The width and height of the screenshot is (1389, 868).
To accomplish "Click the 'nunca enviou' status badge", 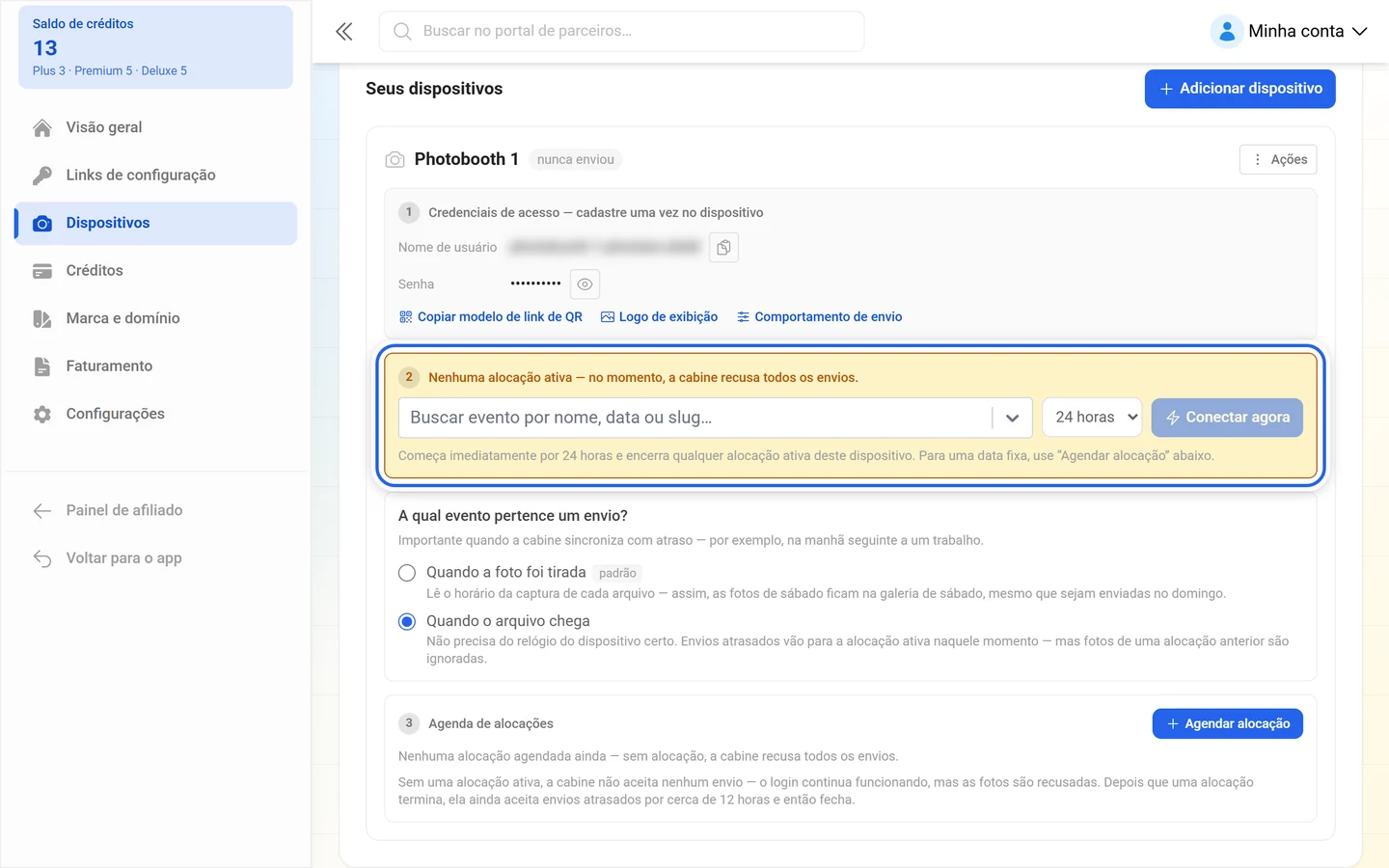I will pyautogui.click(x=576, y=160).
